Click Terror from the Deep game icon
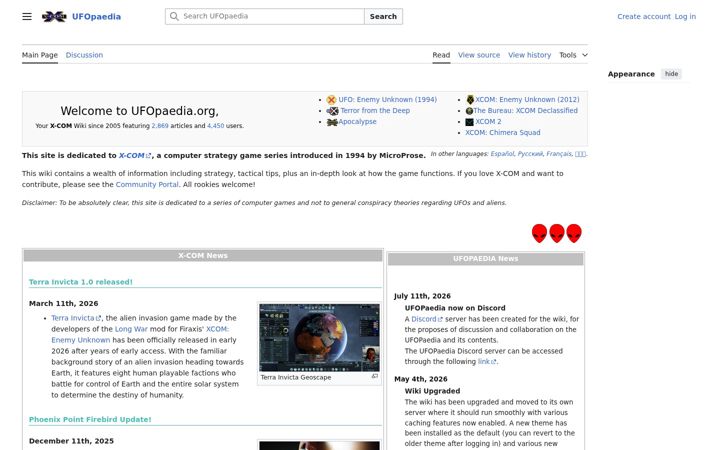The height and width of the screenshot is (450, 720). point(332,111)
